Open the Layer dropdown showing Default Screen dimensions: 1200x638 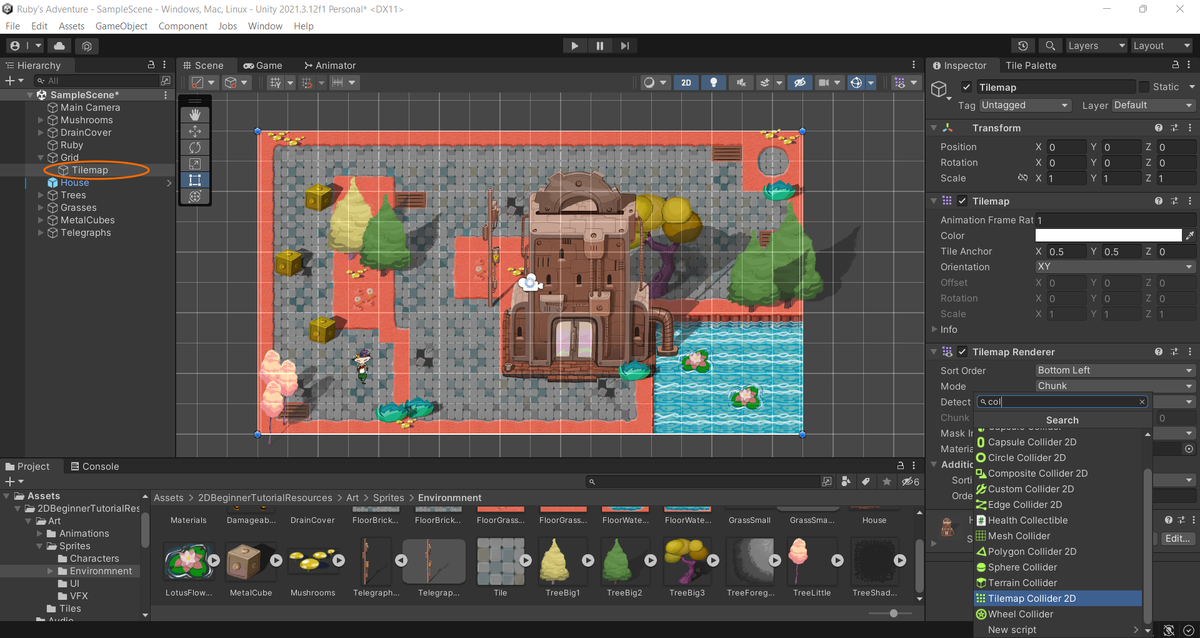tap(1153, 105)
